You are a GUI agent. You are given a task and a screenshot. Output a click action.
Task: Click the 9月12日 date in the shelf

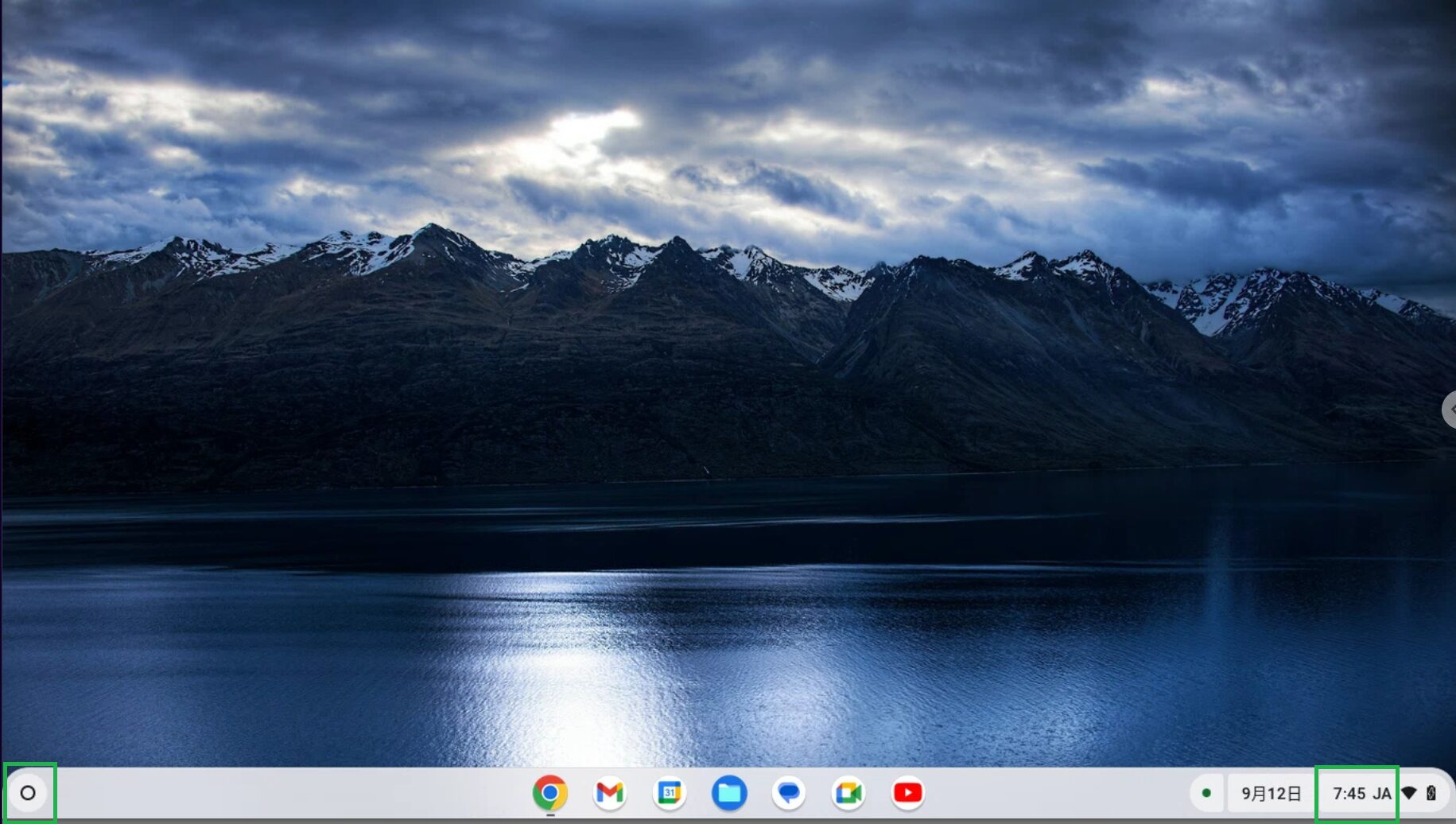coord(1271,793)
